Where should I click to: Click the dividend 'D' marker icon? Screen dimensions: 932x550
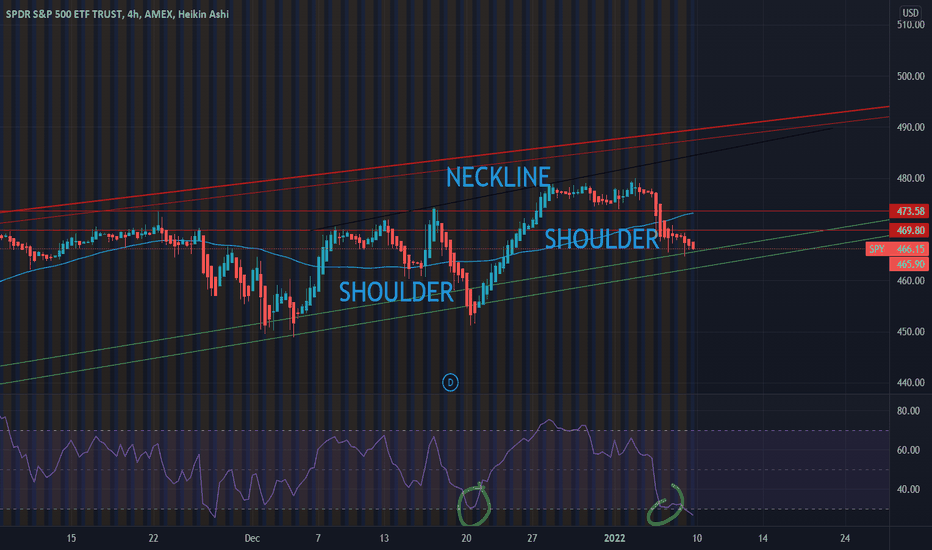click(x=450, y=382)
